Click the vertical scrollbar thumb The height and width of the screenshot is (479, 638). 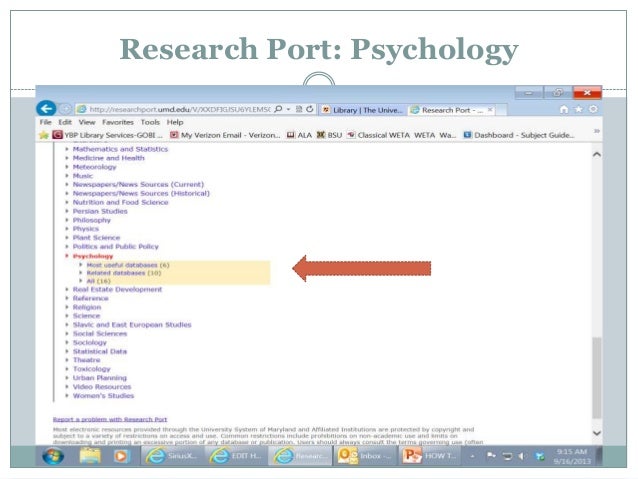tap(596, 378)
